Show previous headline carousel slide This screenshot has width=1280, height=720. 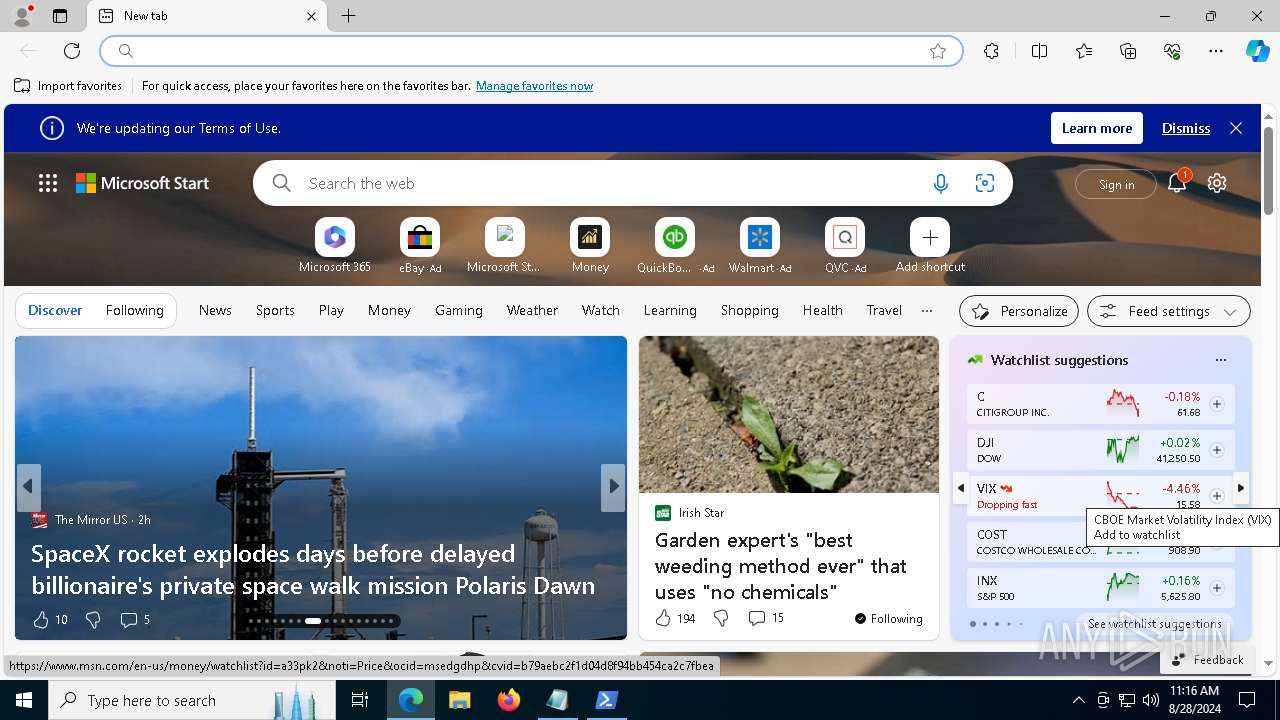coord(28,487)
